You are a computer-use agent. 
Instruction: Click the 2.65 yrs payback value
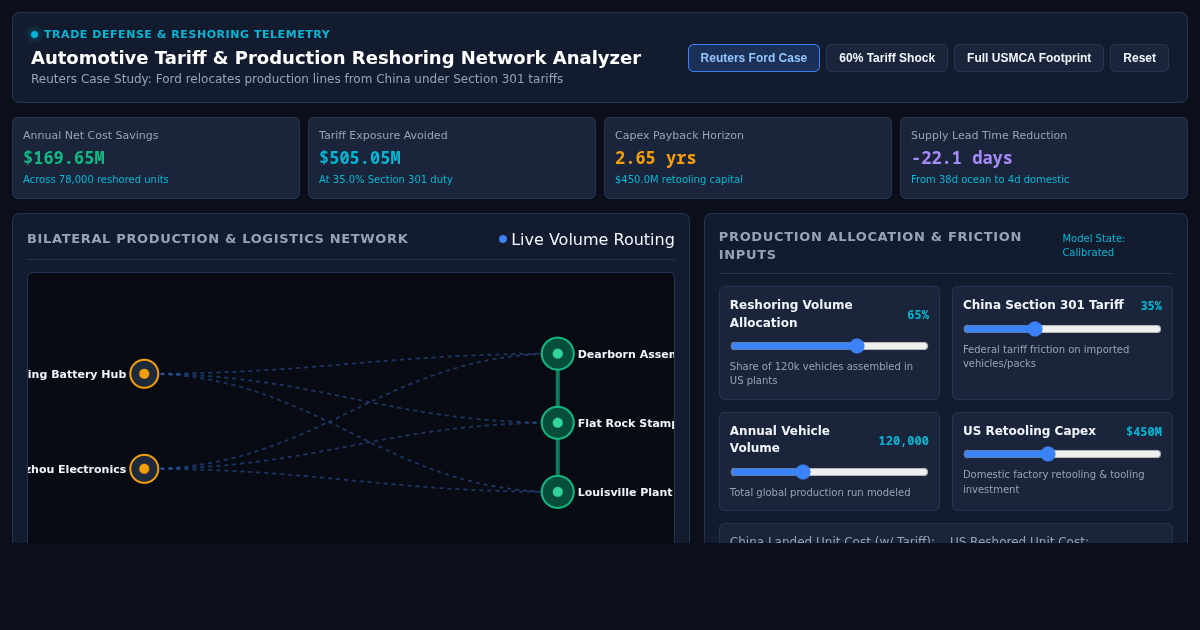[x=656, y=158]
